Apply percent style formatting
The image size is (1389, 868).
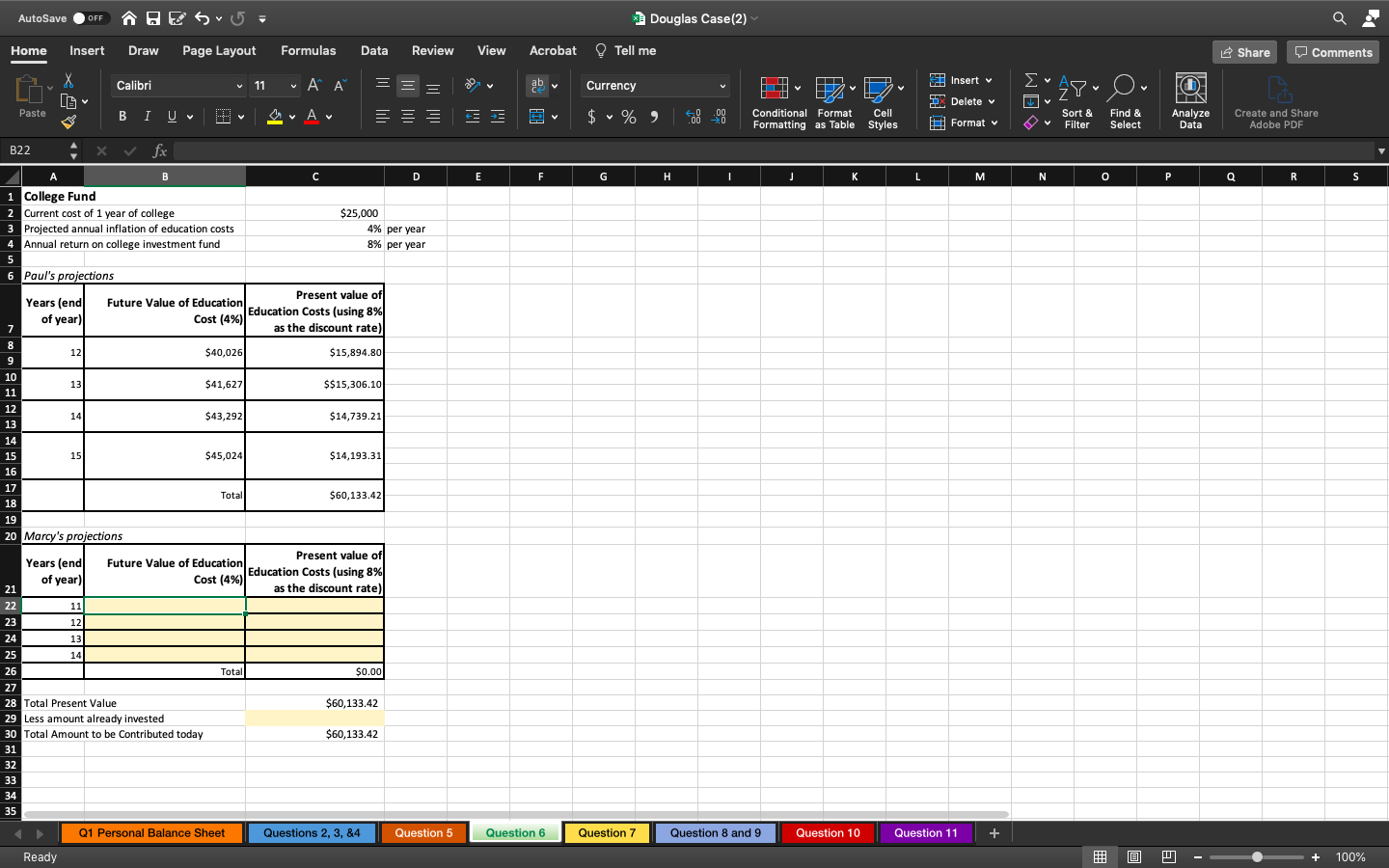coord(629,117)
